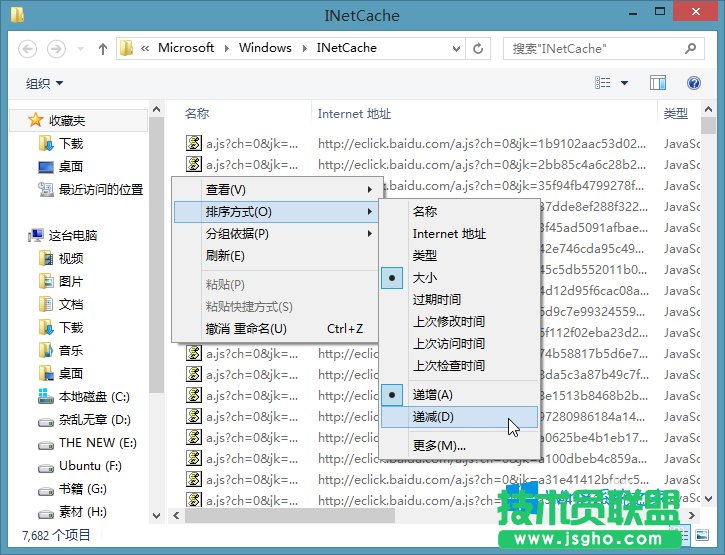Screen dimensions: 725x555
Task: Expand the view options dropdown arrow
Action: tap(625, 83)
